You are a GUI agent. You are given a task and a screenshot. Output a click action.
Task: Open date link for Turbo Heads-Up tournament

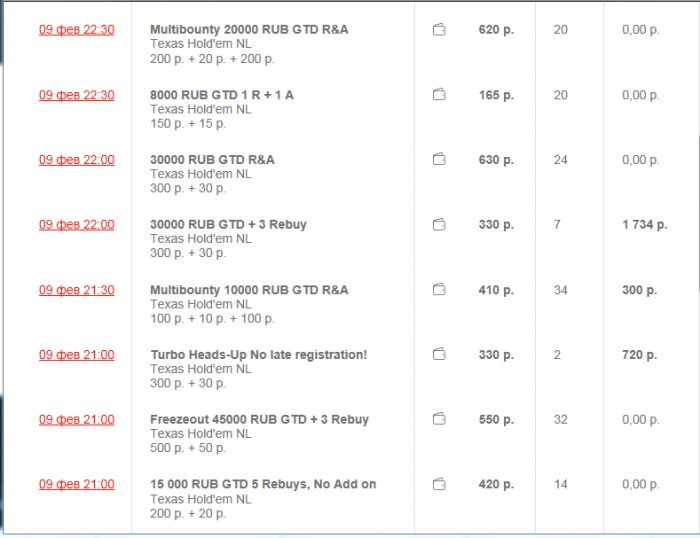(77, 355)
